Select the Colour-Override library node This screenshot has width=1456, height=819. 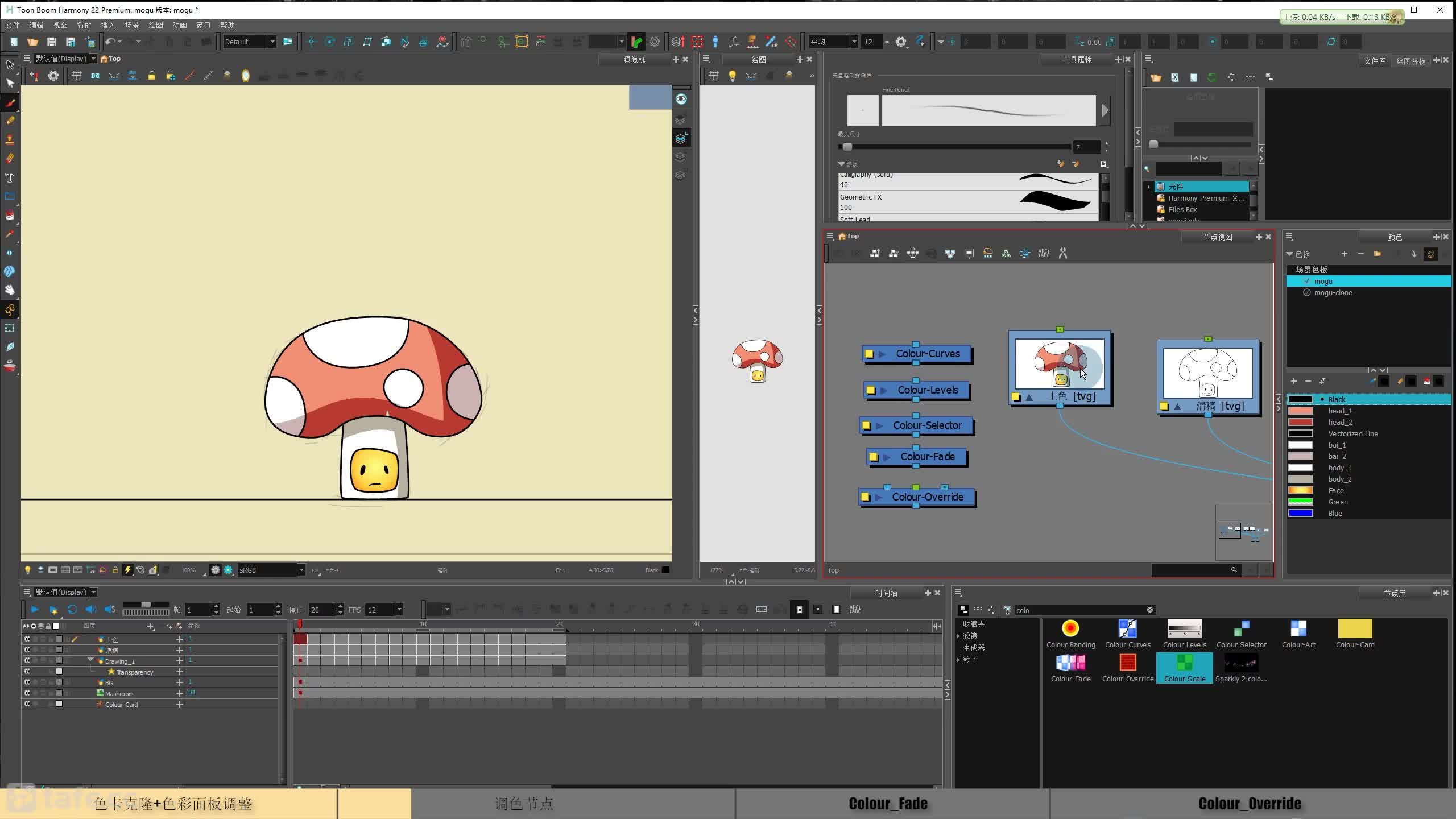pyautogui.click(x=1128, y=668)
